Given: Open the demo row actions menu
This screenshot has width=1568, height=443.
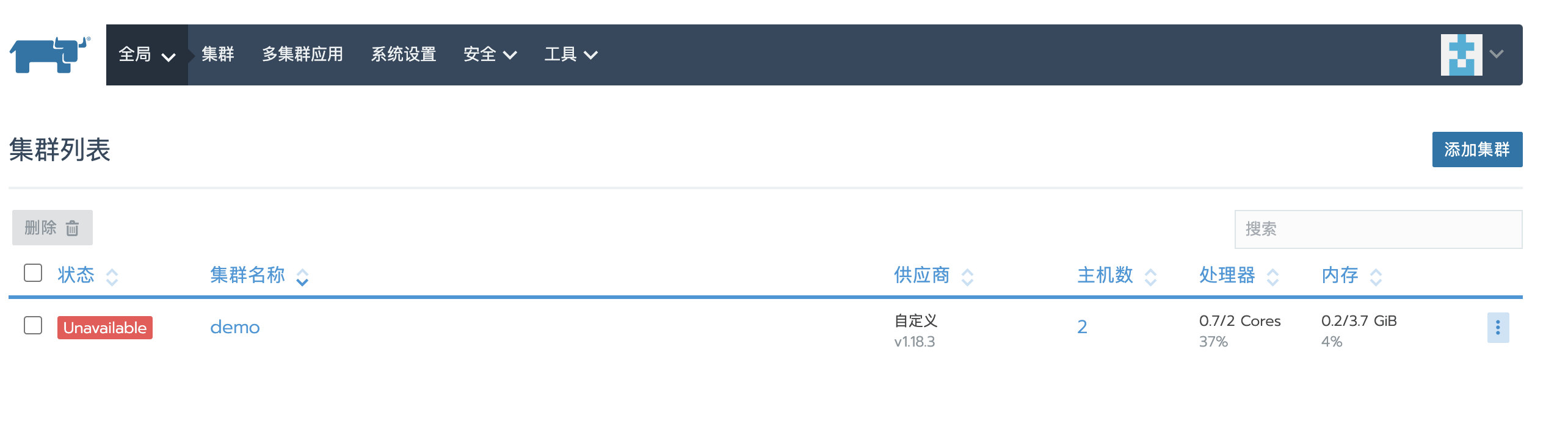Looking at the screenshot, I should (1498, 328).
